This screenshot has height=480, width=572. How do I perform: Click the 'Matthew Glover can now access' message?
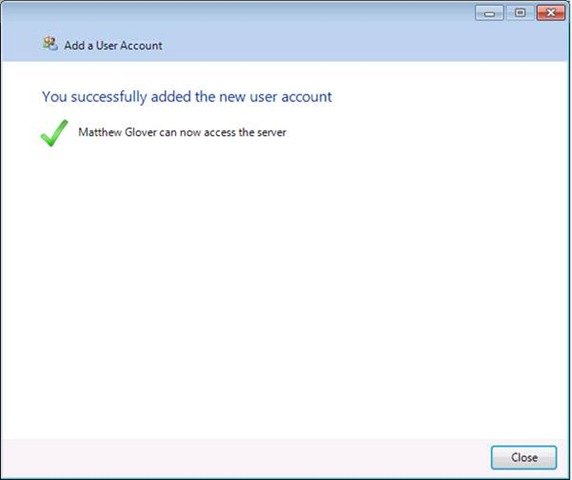point(182,132)
